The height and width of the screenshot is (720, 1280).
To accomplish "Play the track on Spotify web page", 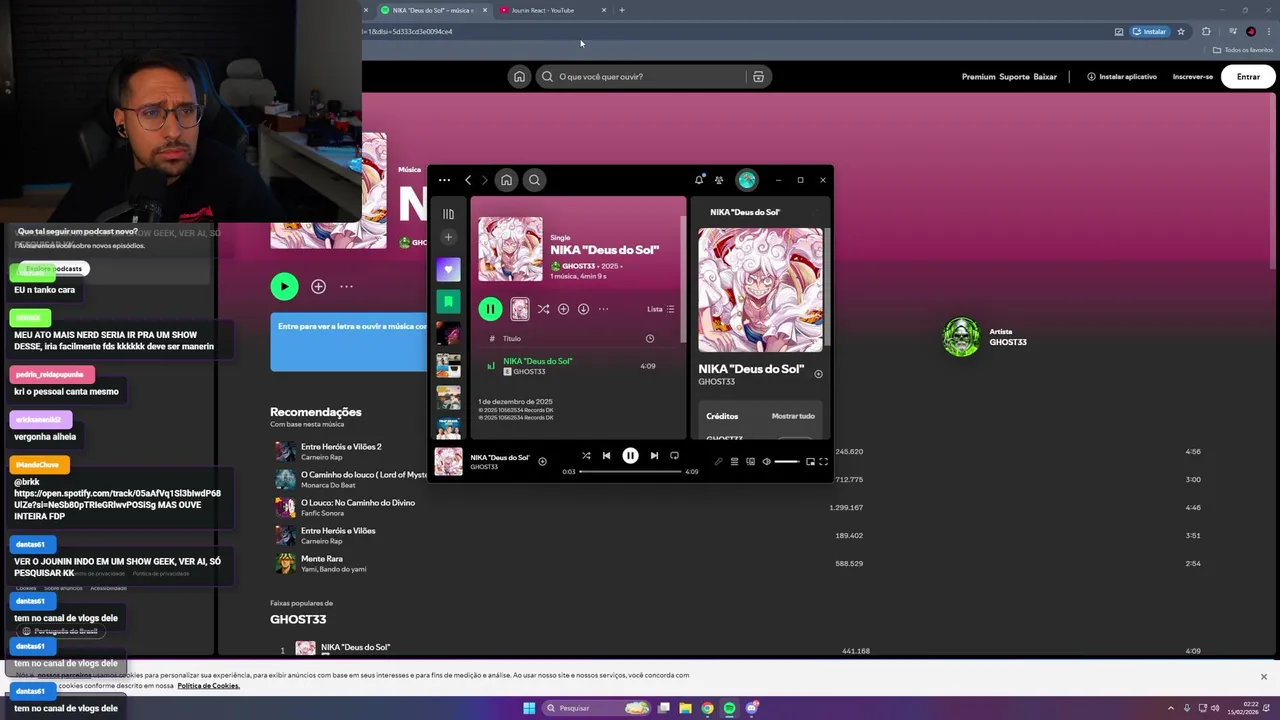I will pyautogui.click(x=284, y=286).
